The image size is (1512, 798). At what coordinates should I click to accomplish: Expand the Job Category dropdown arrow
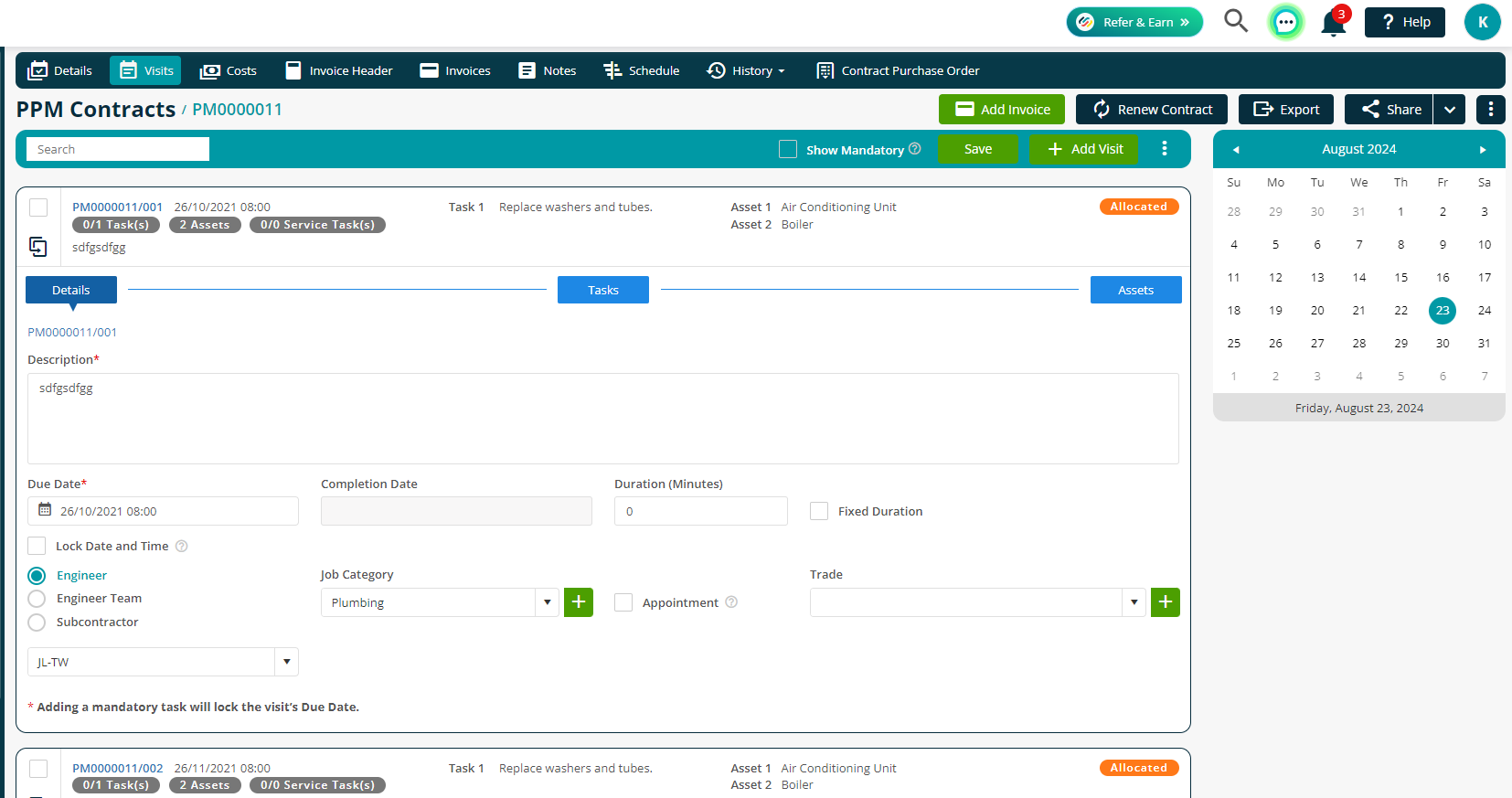(x=547, y=602)
